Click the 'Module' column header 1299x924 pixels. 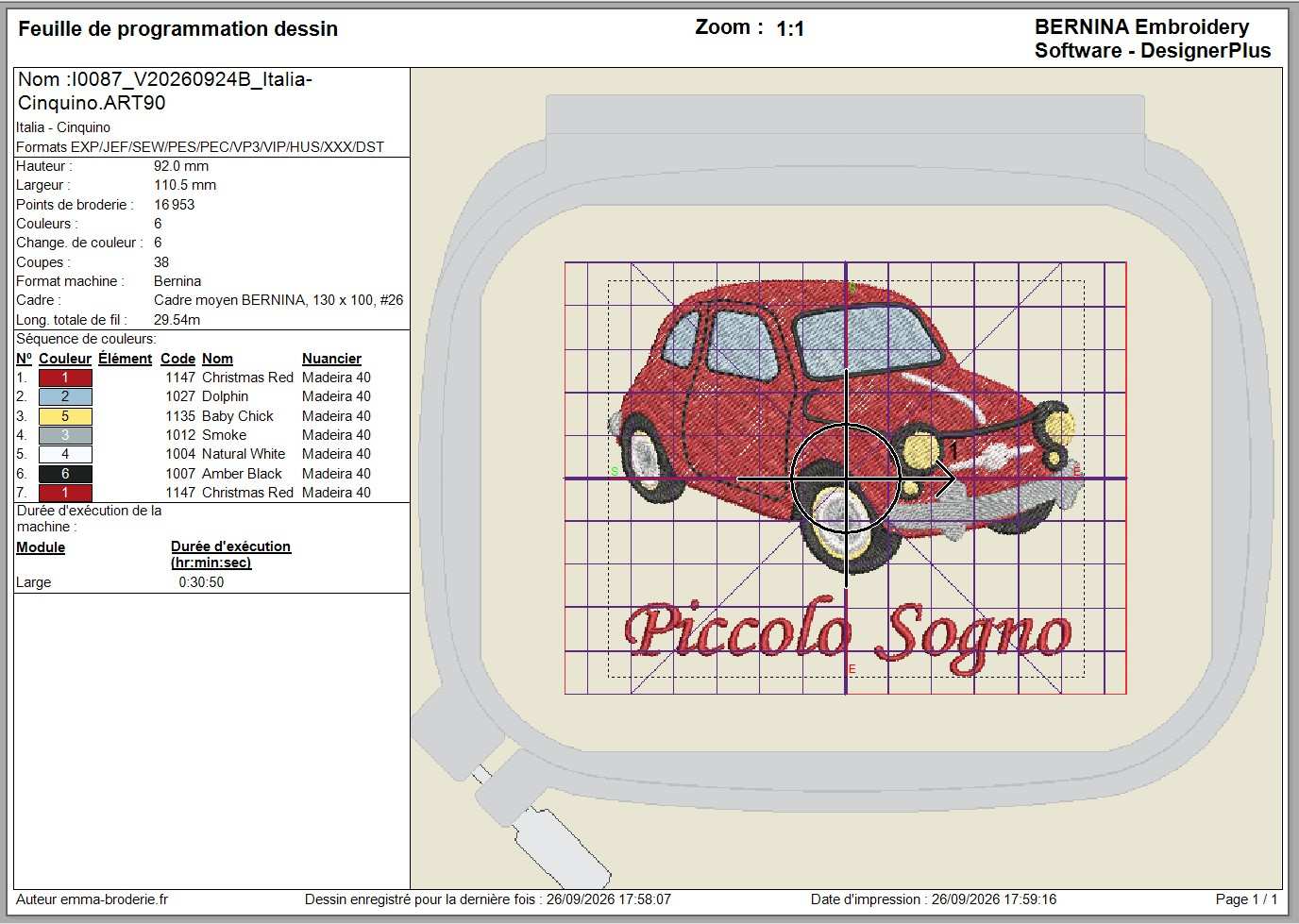tap(41, 547)
